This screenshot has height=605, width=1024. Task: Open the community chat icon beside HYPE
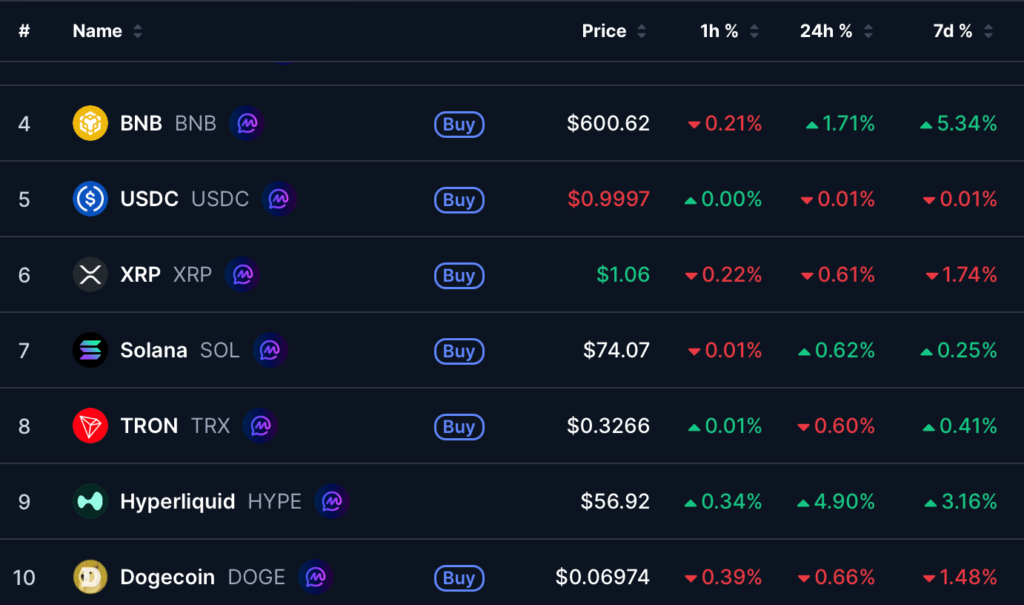coord(332,502)
